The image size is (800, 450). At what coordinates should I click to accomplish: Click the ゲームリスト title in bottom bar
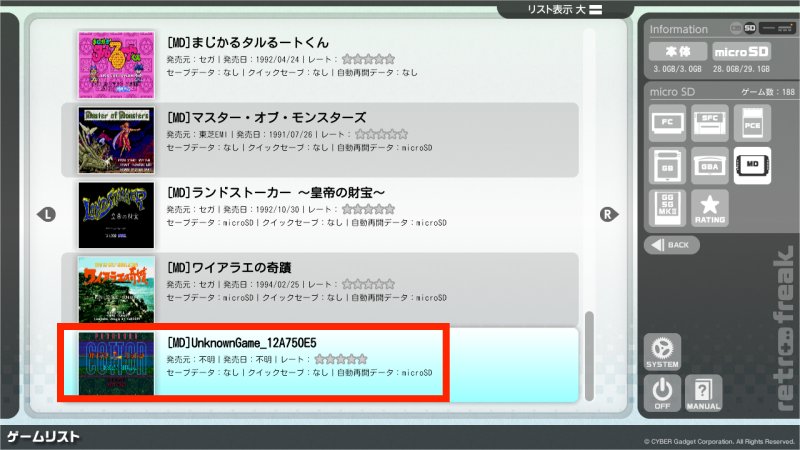click(43, 437)
